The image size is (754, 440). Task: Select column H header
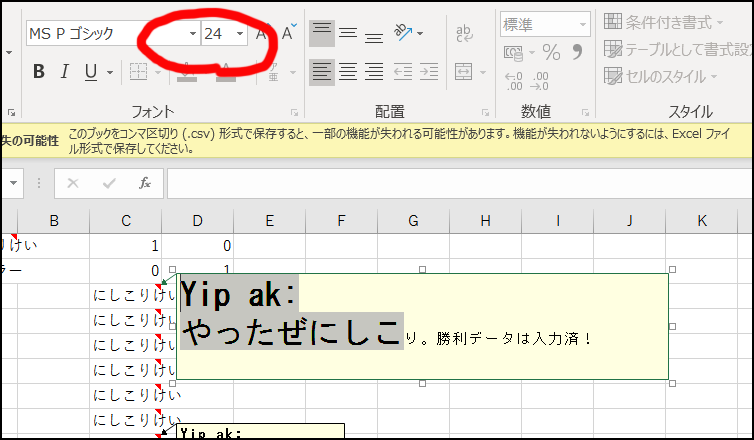click(485, 221)
